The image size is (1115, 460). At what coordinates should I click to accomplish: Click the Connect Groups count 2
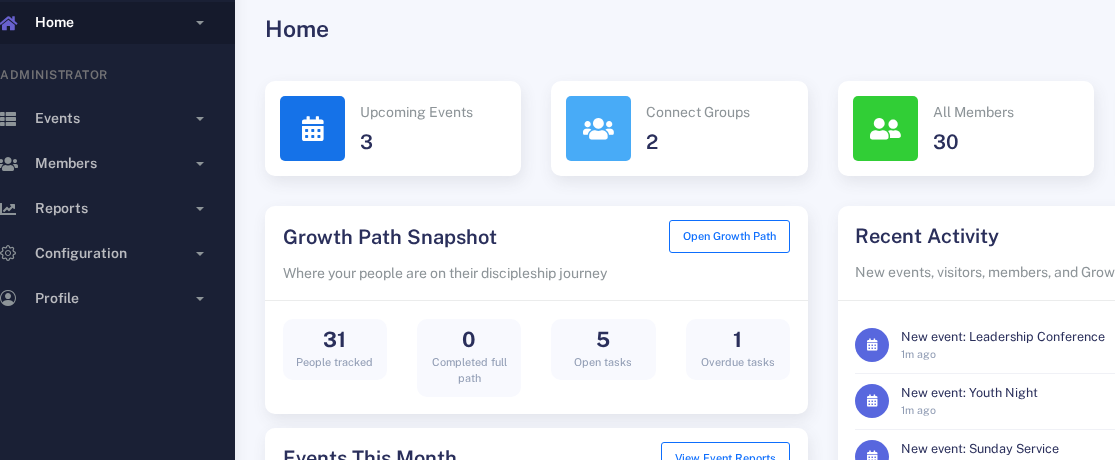pos(651,142)
